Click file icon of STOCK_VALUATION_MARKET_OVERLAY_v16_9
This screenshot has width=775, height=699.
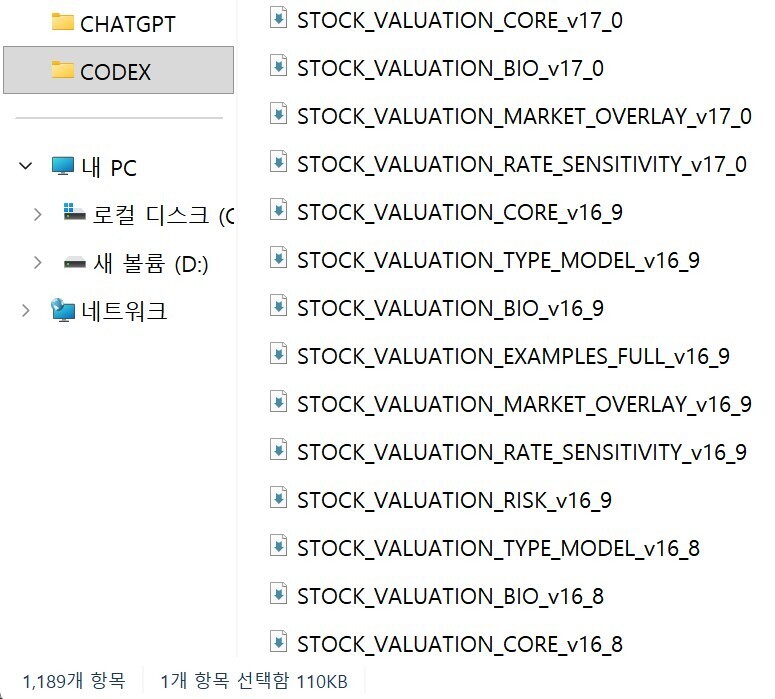point(278,402)
